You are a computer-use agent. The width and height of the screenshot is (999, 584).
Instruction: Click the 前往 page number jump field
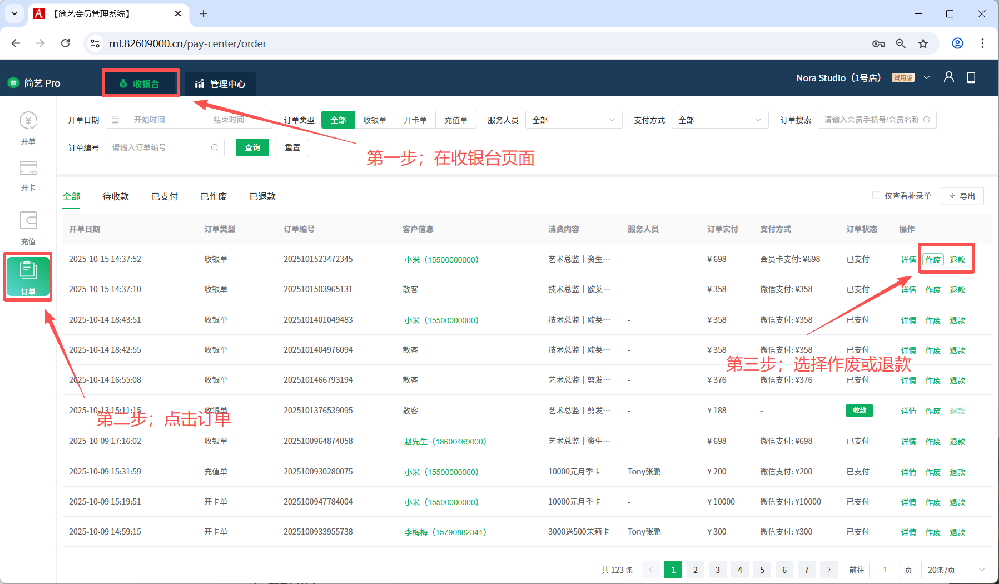pyautogui.click(x=885, y=569)
